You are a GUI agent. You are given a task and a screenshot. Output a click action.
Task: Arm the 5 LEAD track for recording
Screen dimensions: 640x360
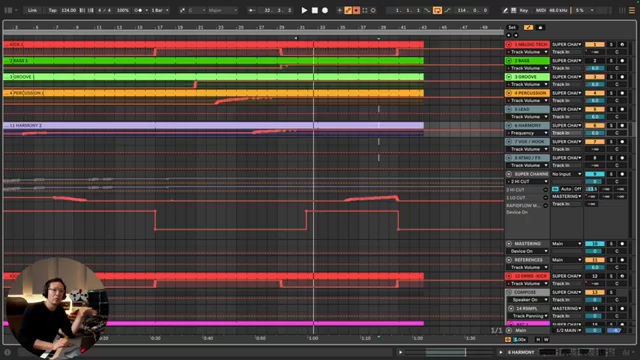pyautogui.click(x=622, y=109)
